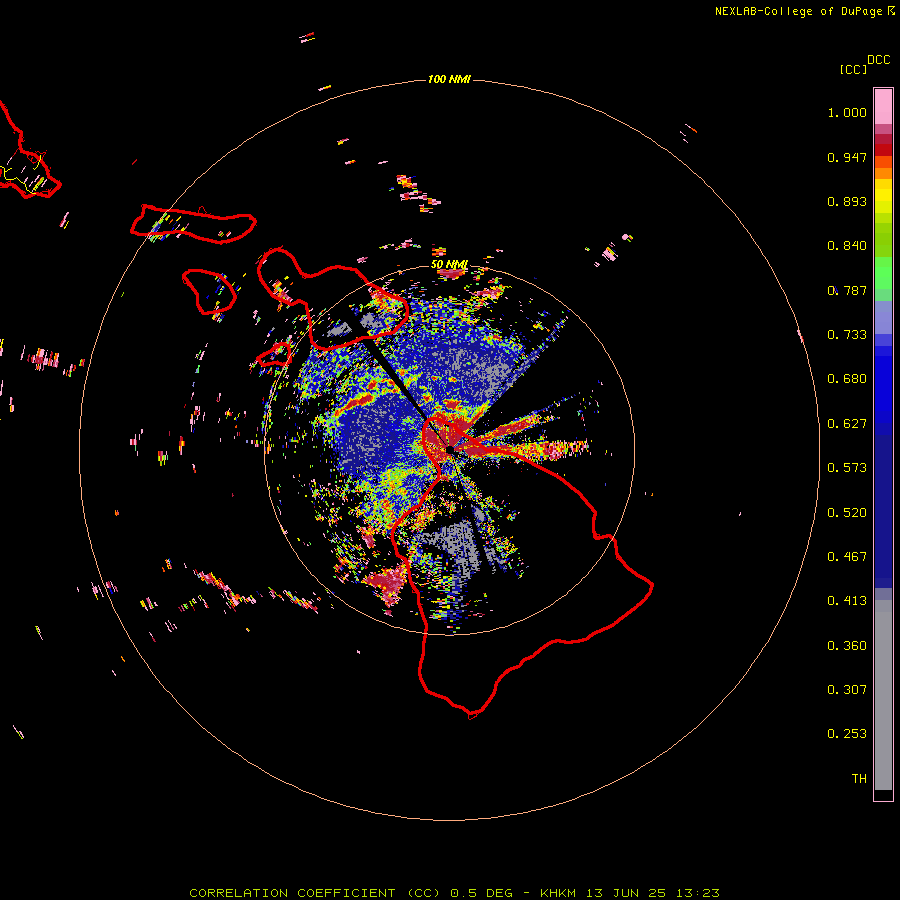Click the KHKM station identifier in caption
This screenshot has height=900, width=900.
pos(558,893)
